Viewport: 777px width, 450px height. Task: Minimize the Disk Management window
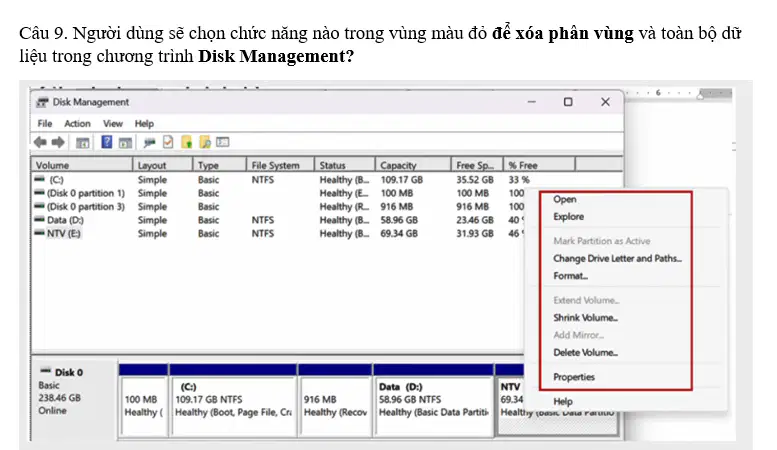[x=532, y=102]
